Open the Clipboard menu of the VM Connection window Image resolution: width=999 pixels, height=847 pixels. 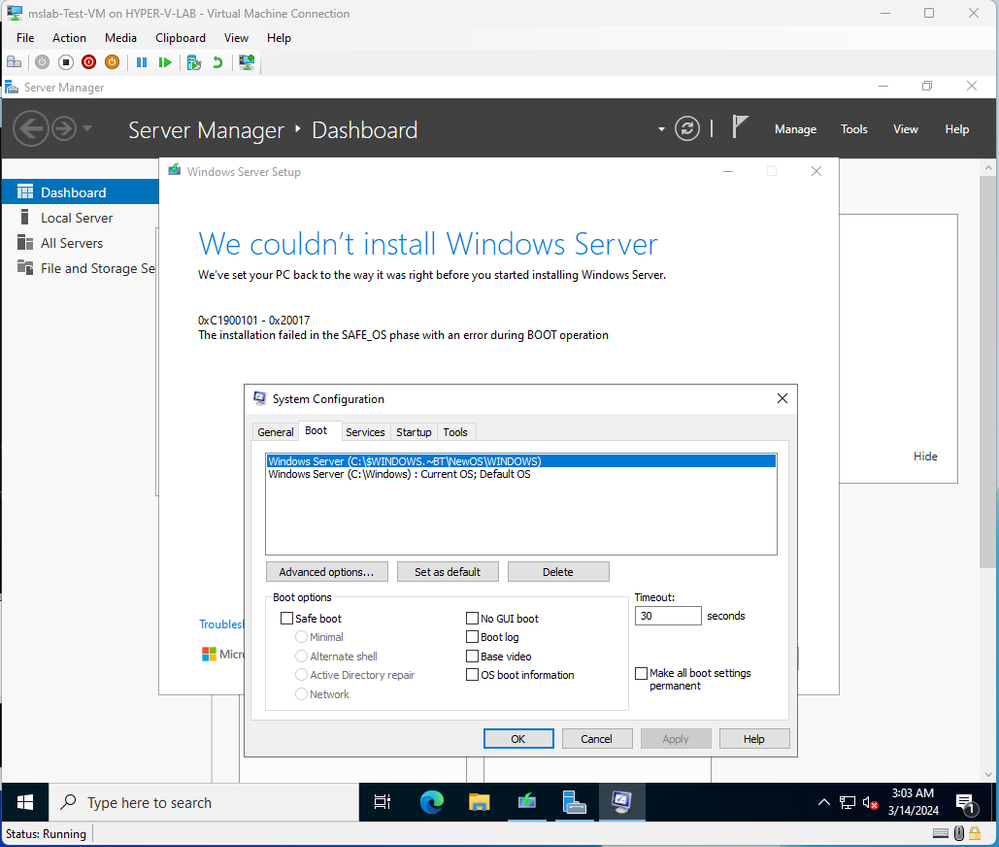(x=180, y=38)
